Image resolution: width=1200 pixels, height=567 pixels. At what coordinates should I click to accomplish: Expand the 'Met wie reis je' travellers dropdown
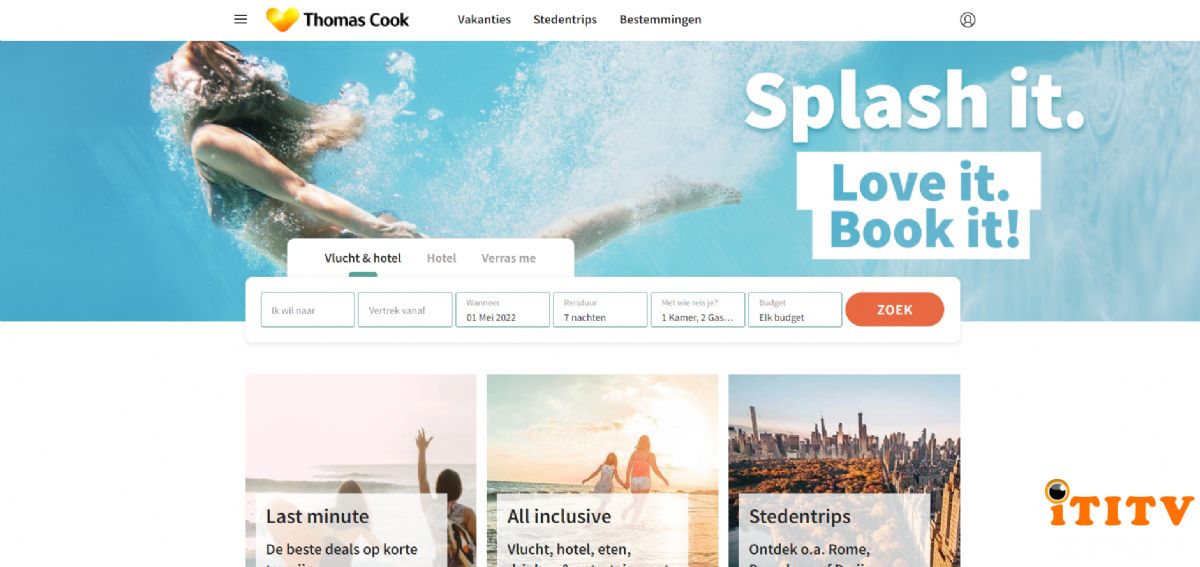point(698,310)
